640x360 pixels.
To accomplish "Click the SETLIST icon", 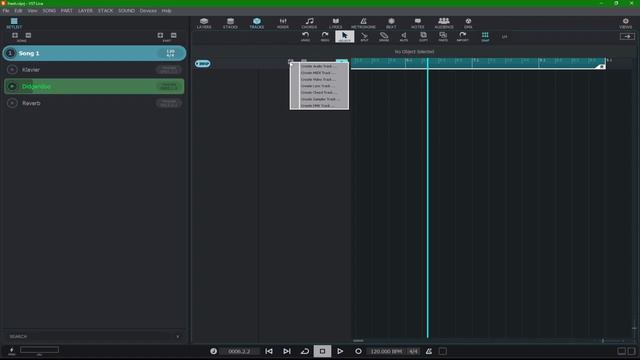I will tap(14, 23).
